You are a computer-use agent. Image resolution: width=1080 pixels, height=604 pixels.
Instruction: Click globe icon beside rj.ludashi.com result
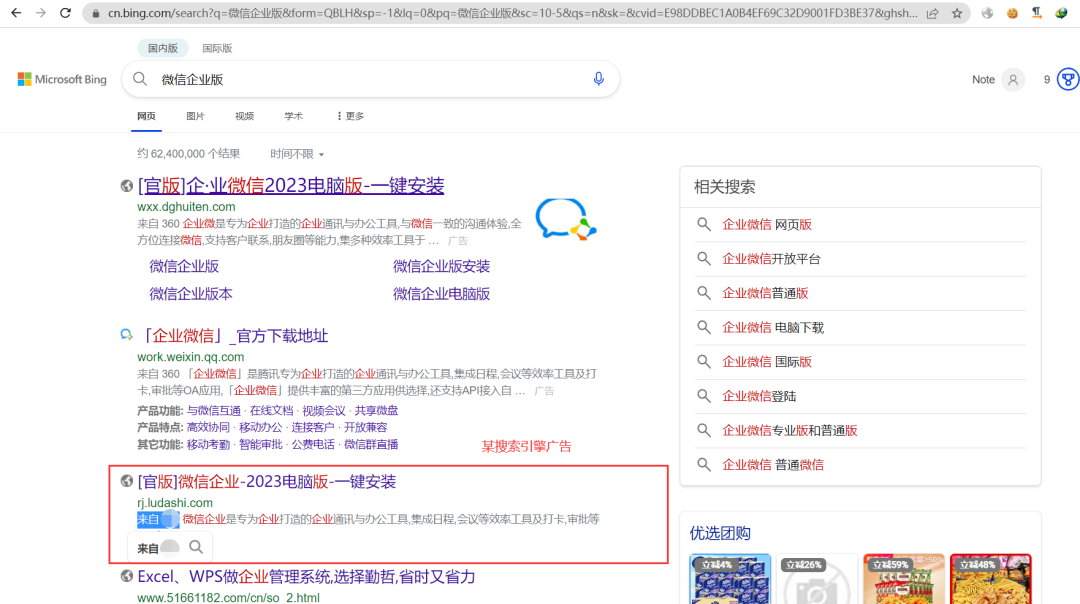127,481
